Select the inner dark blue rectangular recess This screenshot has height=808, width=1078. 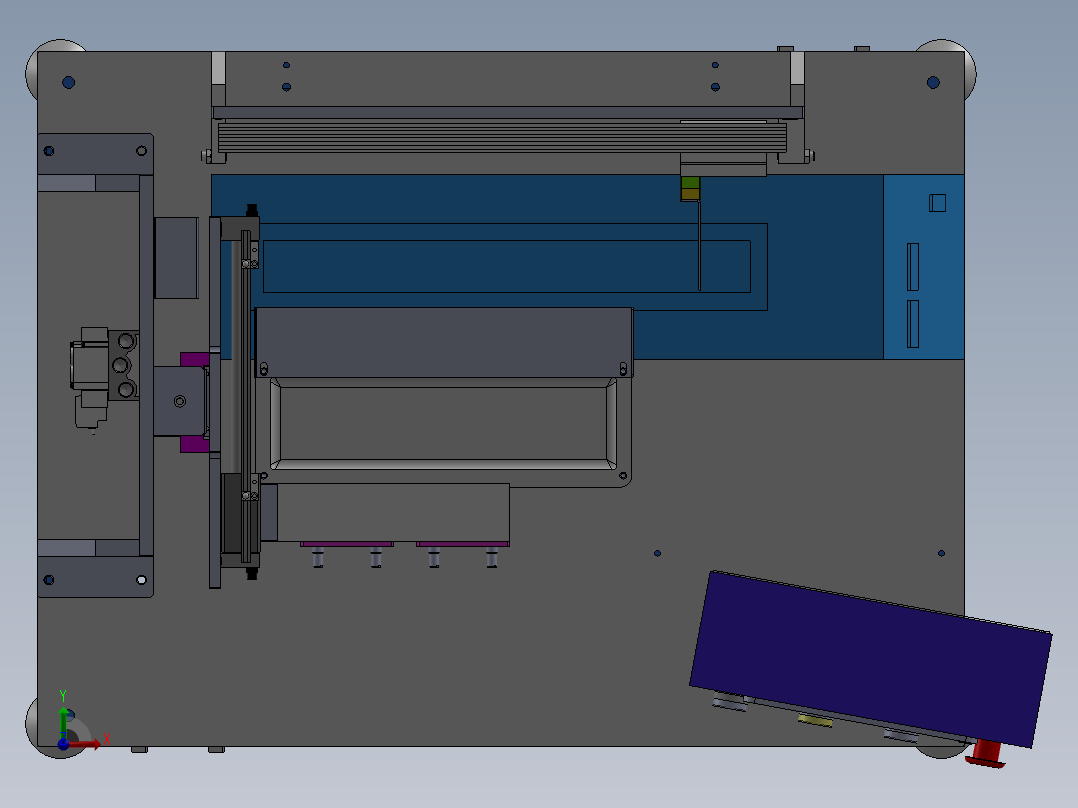pyautogui.click(x=507, y=266)
